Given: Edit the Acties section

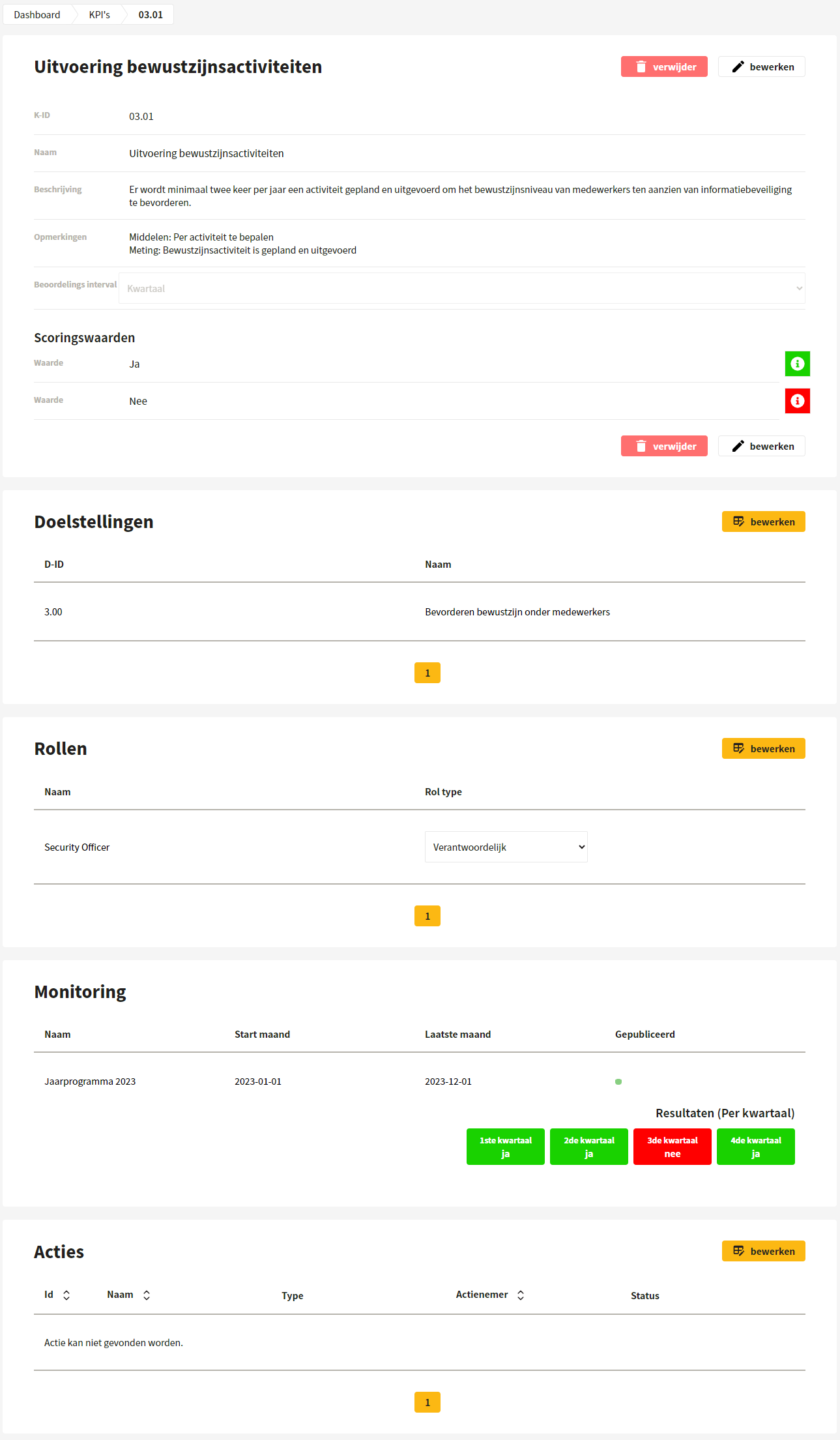Looking at the screenshot, I should (764, 1251).
